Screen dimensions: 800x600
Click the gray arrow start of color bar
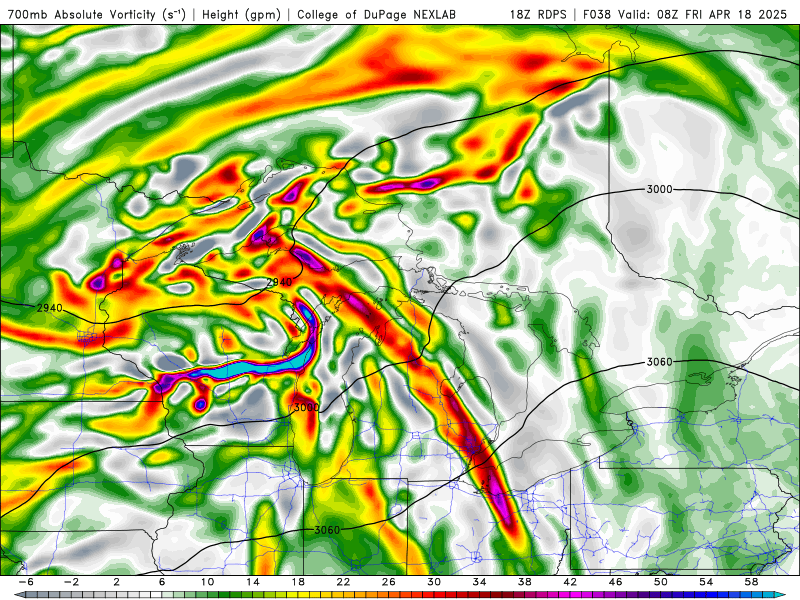[18, 595]
